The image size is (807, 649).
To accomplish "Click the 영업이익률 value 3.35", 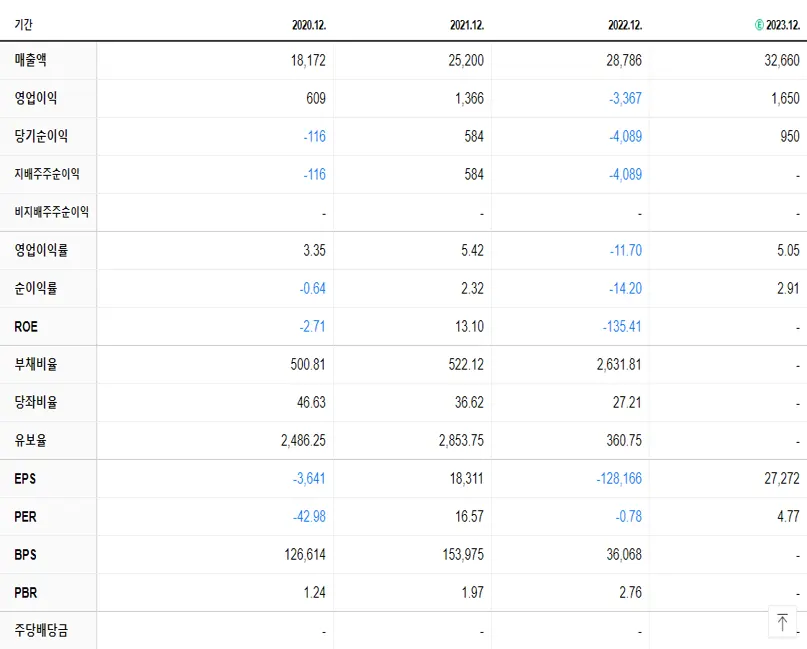I will pos(314,251).
